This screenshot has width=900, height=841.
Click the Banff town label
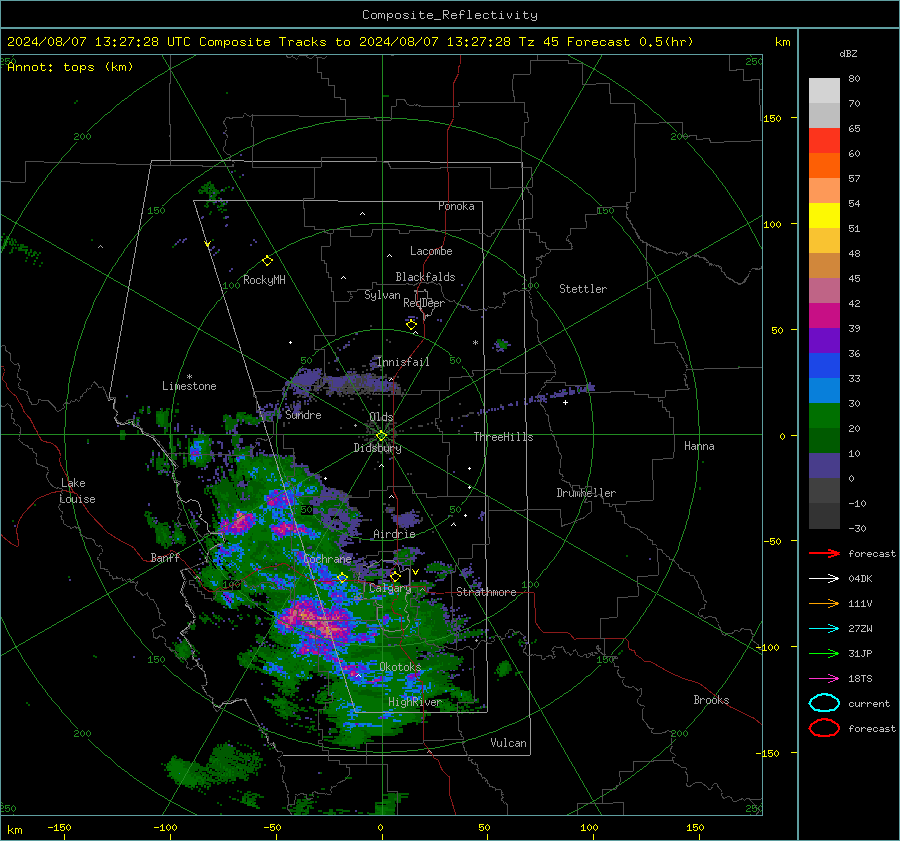[165, 557]
